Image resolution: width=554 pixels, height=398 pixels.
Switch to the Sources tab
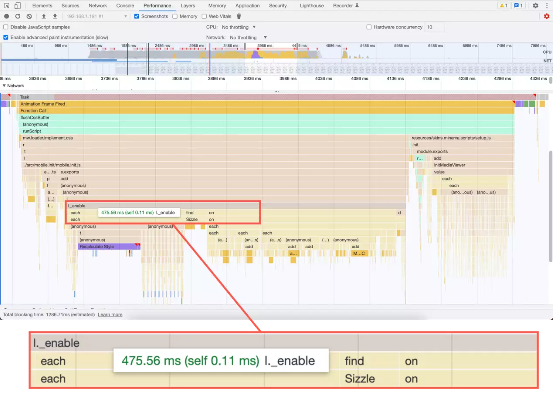(x=70, y=5)
